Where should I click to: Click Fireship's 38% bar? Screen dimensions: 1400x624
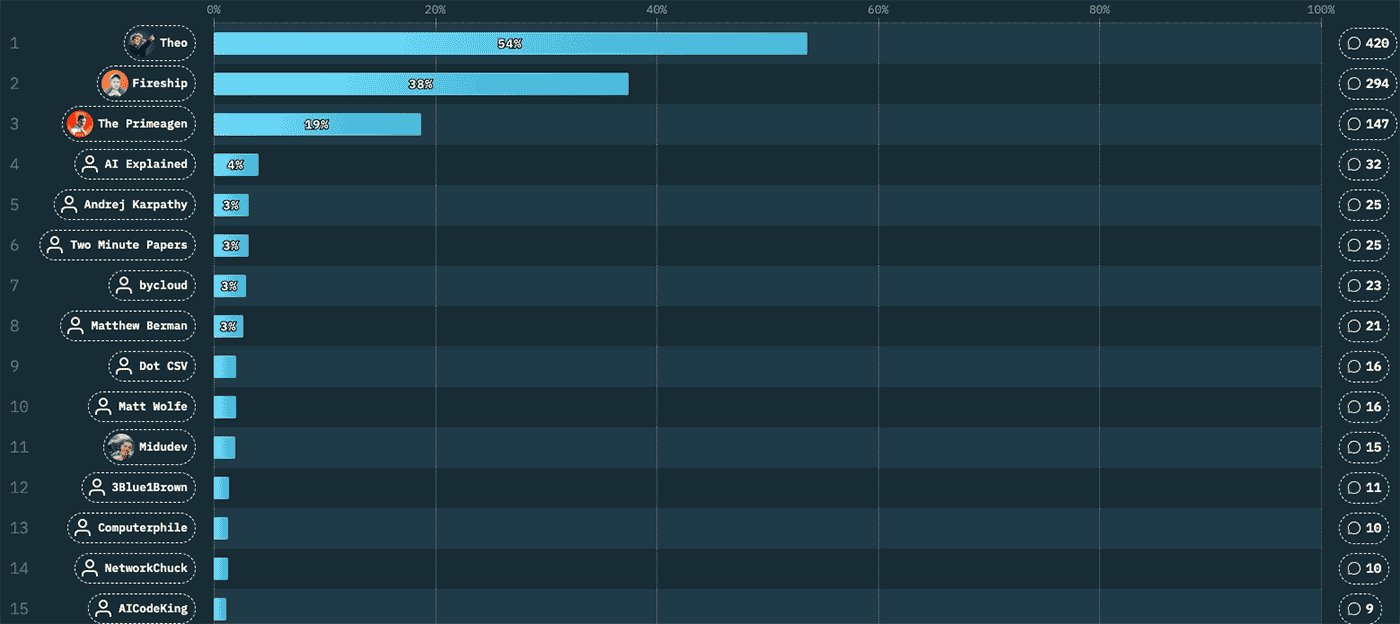pos(421,84)
